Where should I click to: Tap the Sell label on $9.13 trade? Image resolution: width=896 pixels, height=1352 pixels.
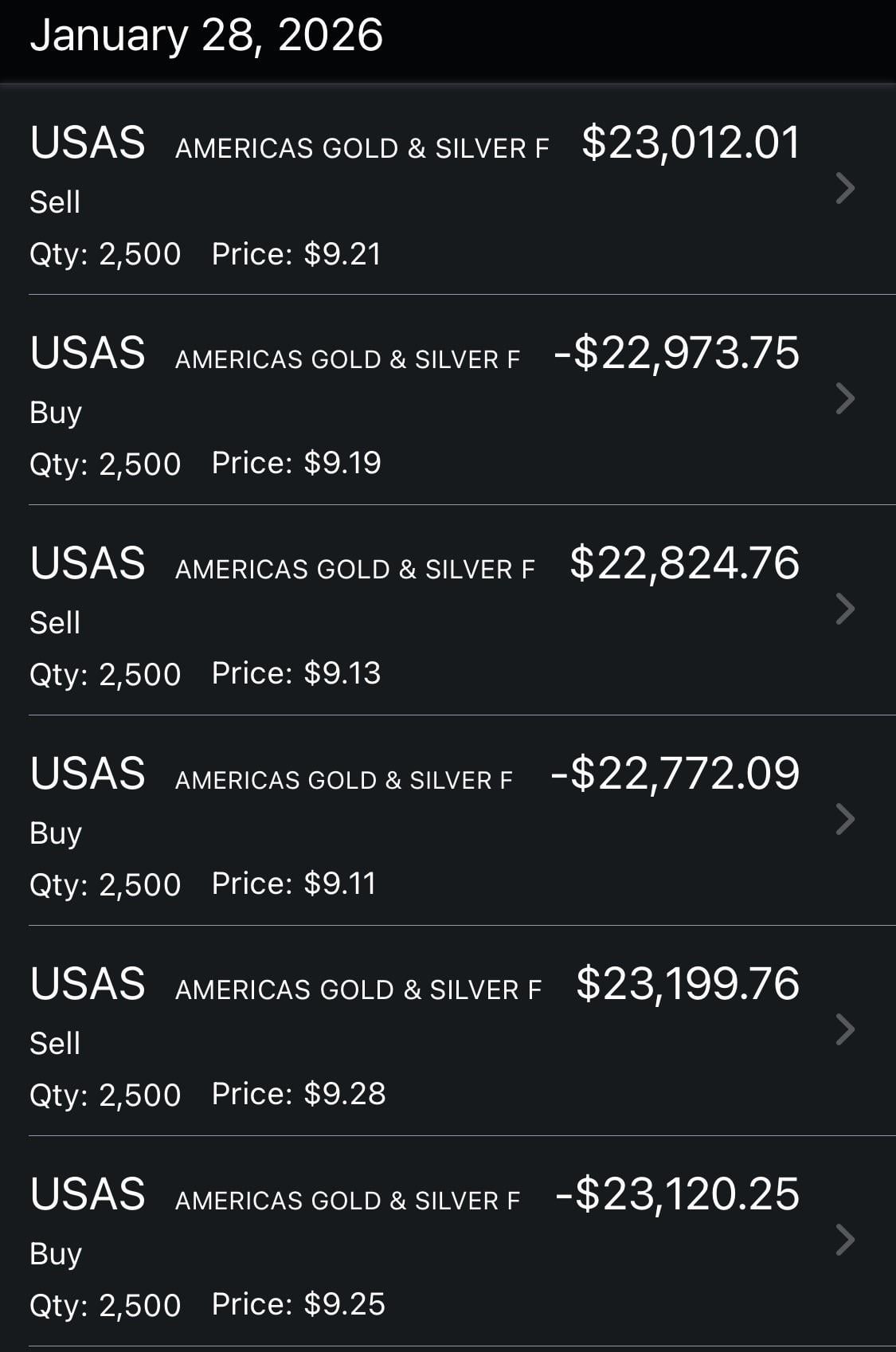pos(55,623)
